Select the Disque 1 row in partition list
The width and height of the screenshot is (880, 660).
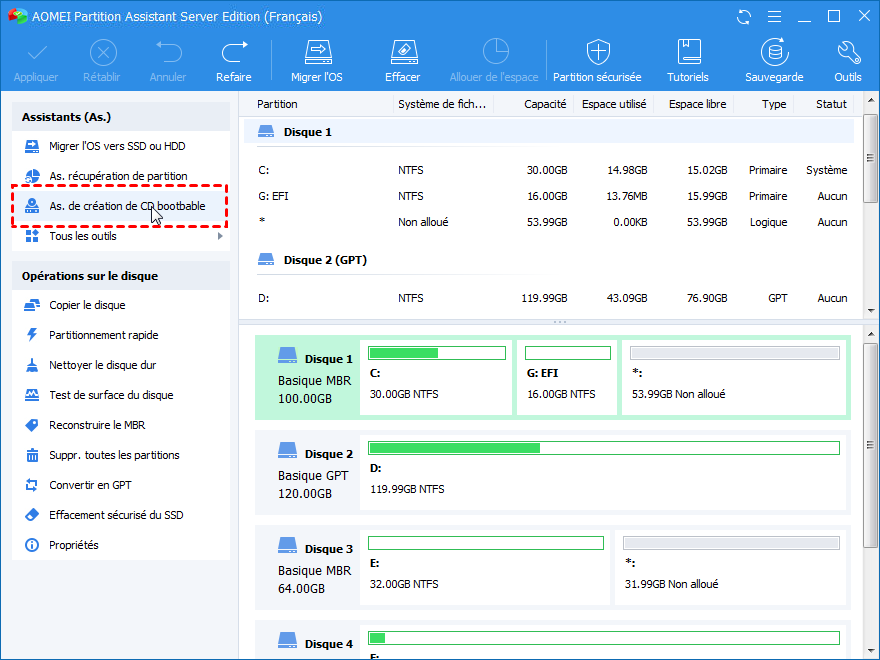(549, 132)
